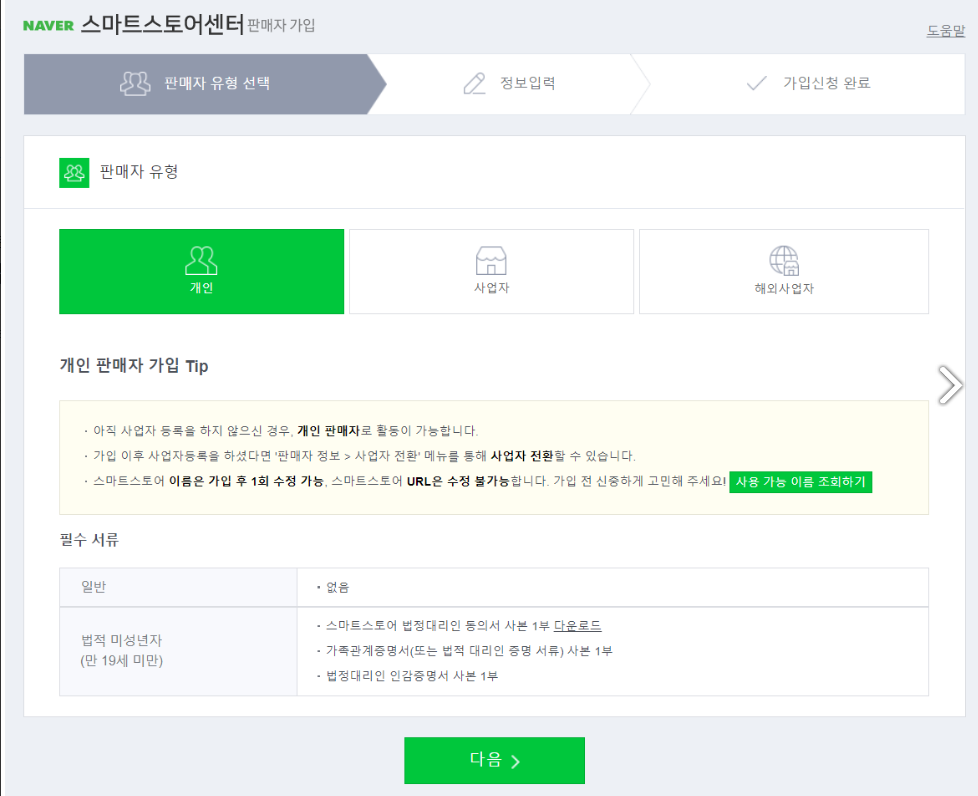Open the 다운로드 link for 법정대리인 동의서
Viewport: 978px width, 796px height.
578,625
